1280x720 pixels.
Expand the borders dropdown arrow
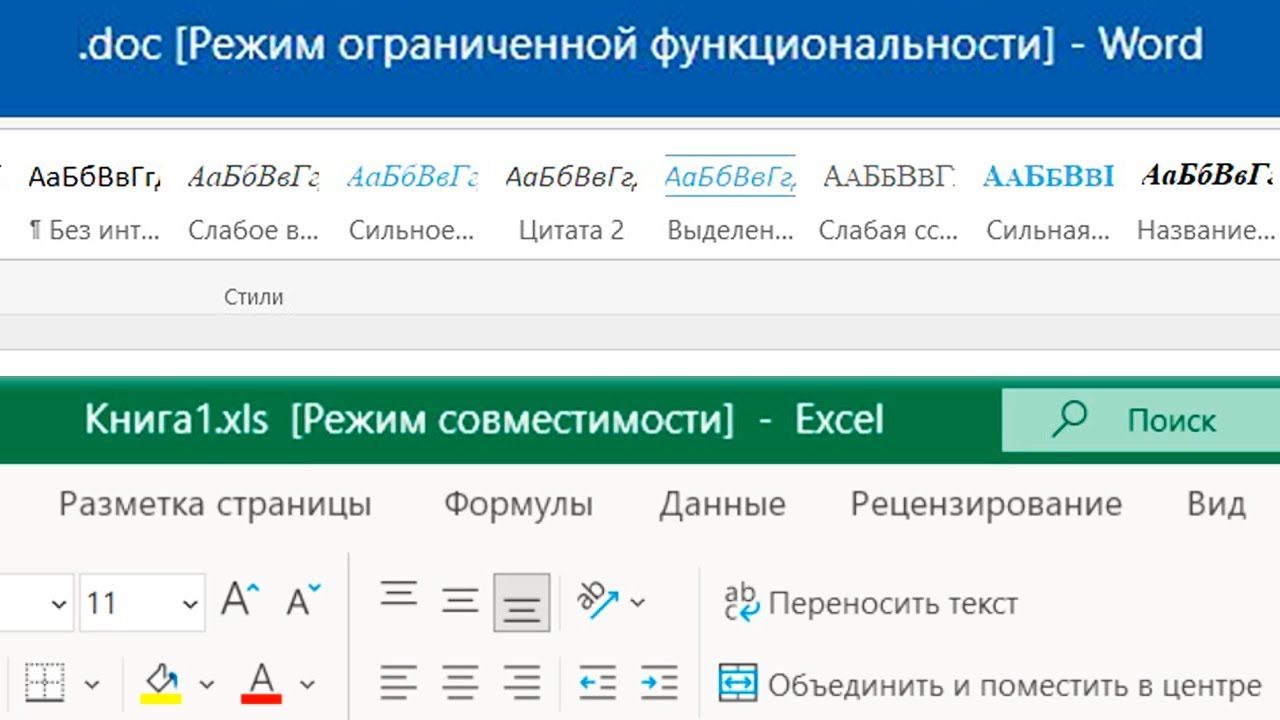click(92, 685)
